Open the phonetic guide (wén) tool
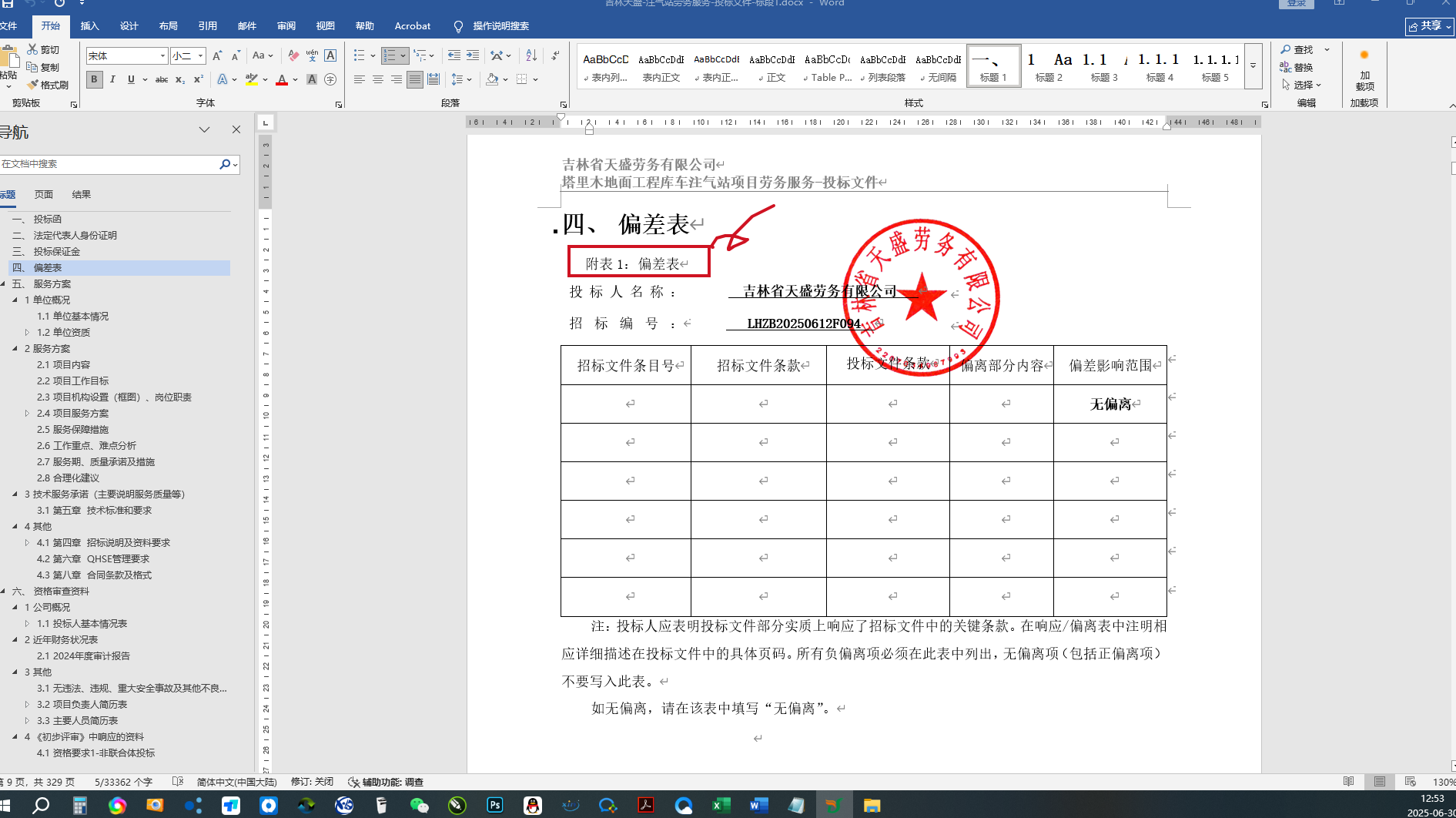The image size is (1456, 818). tap(312, 55)
